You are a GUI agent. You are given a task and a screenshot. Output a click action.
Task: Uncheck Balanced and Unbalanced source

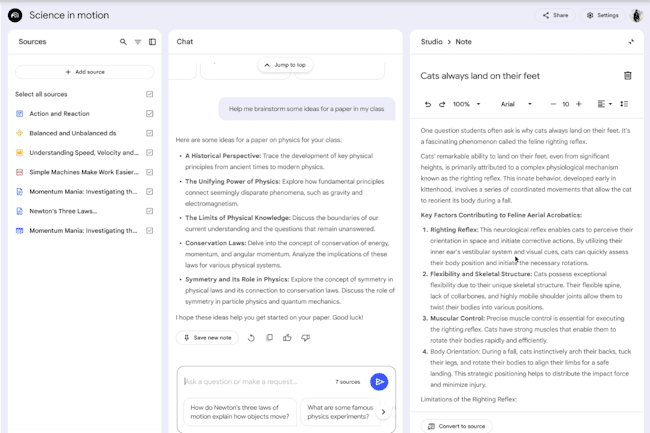(x=150, y=133)
